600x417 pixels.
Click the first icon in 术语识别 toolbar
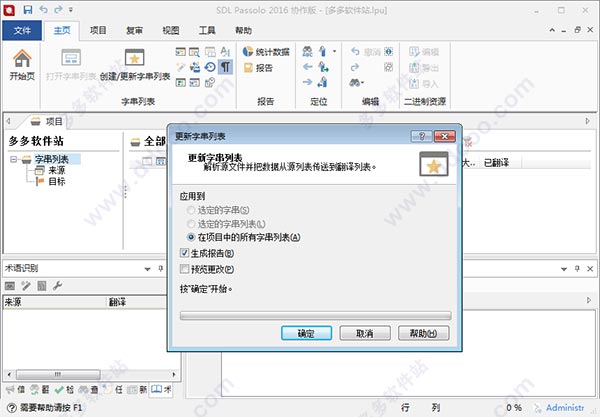pyautogui.click(x=10, y=285)
